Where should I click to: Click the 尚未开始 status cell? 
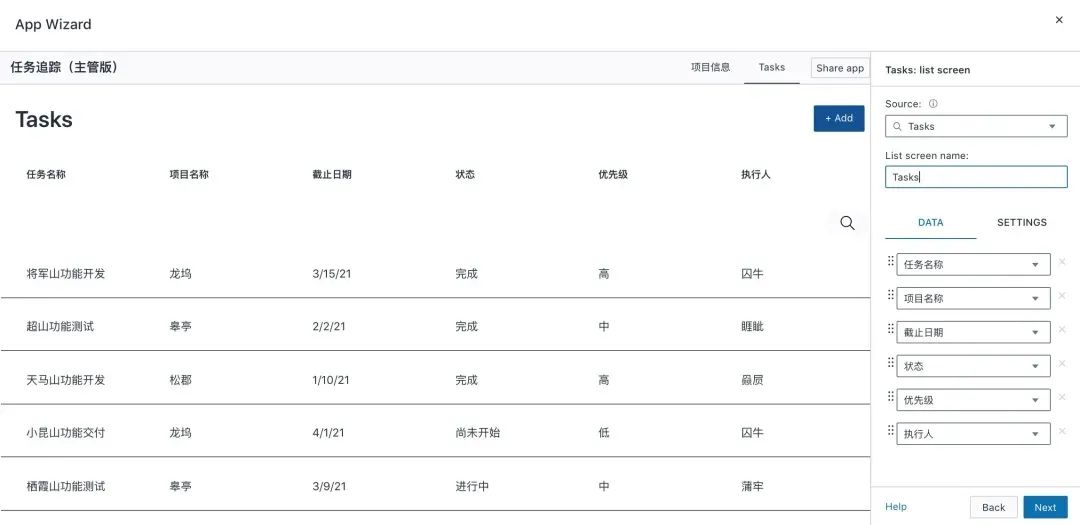pos(477,433)
